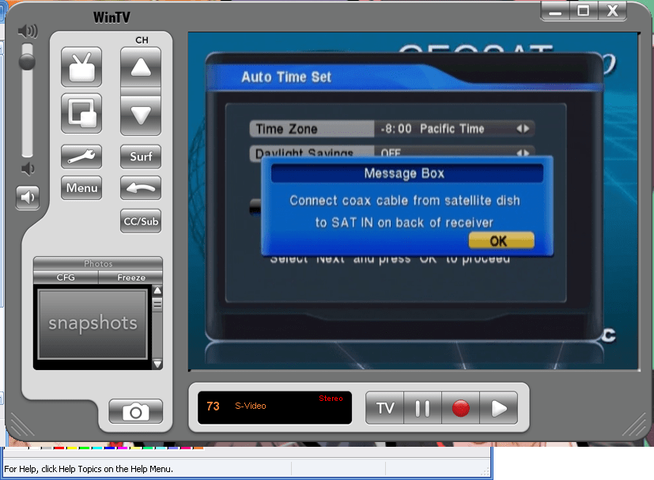The height and width of the screenshot is (480, 654).
Task: Click the Daylight Savings arrow selector
Action: (x=523, y=153)
